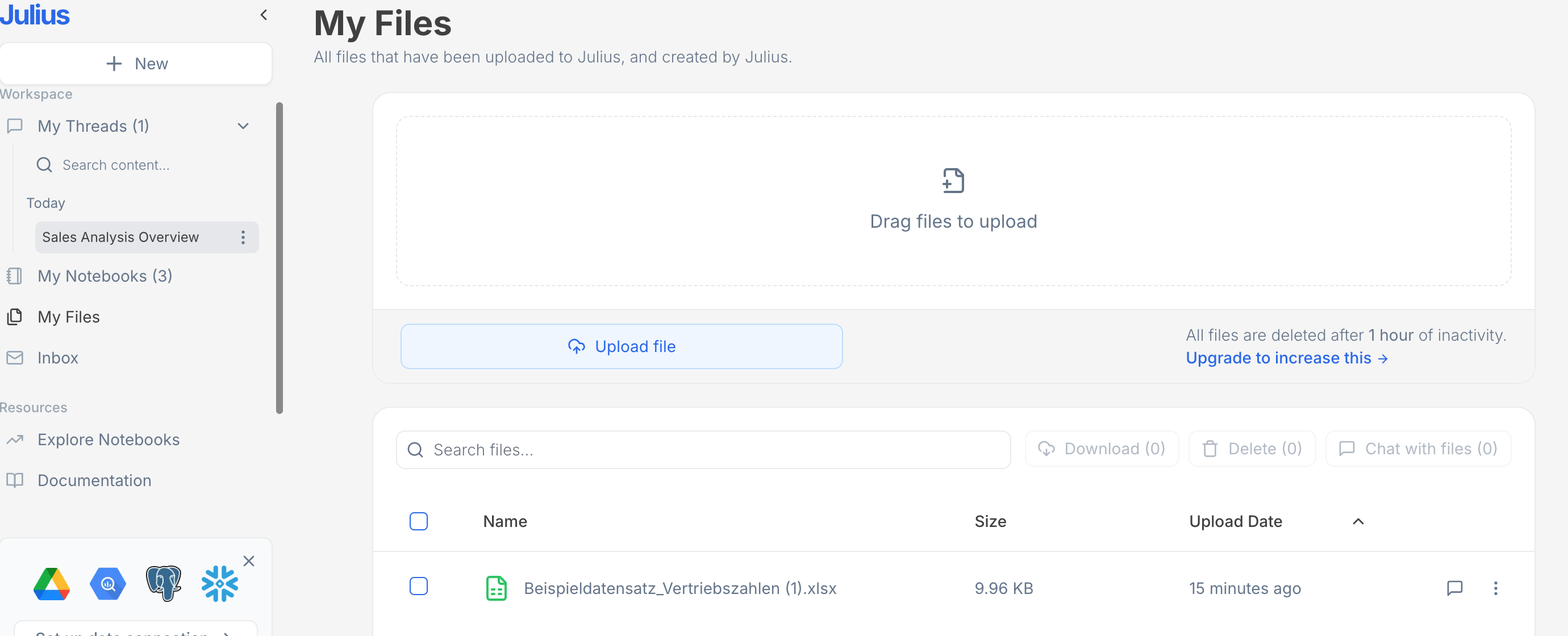This screenshot has width=1568, height=636.
Task: Toggle the select-all files checkbox
Action: click(419, 522)
